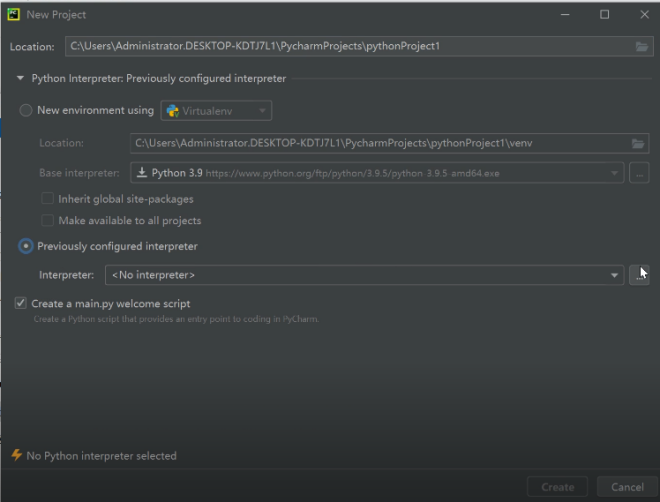Click the PyCharm logo in title bar

pyautogui.click(x=13, y=14)
